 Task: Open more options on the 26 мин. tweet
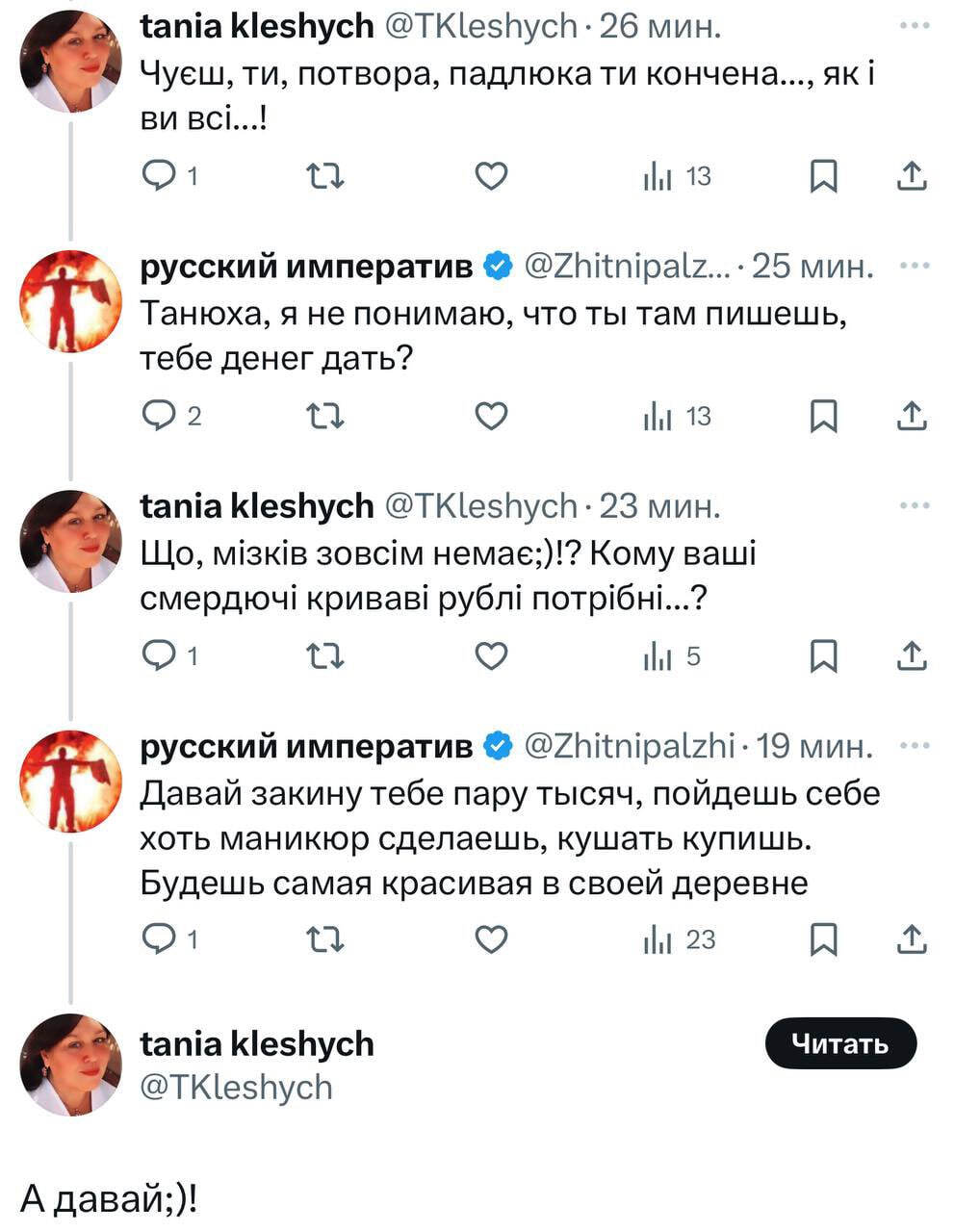(x=914, y=26)
